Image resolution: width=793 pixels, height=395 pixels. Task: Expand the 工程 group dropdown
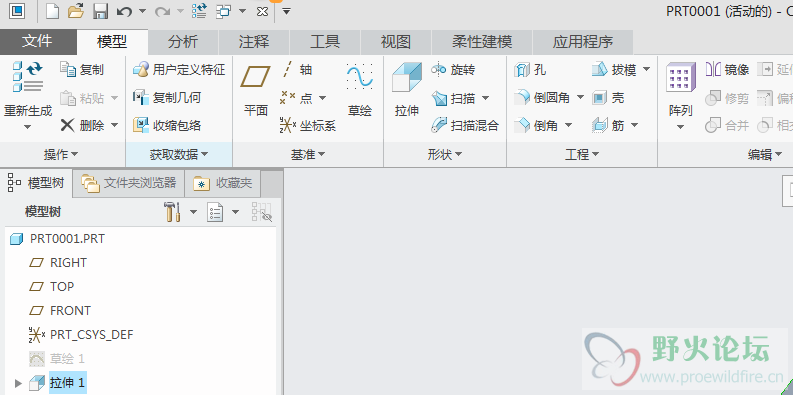tap(582, 154)
